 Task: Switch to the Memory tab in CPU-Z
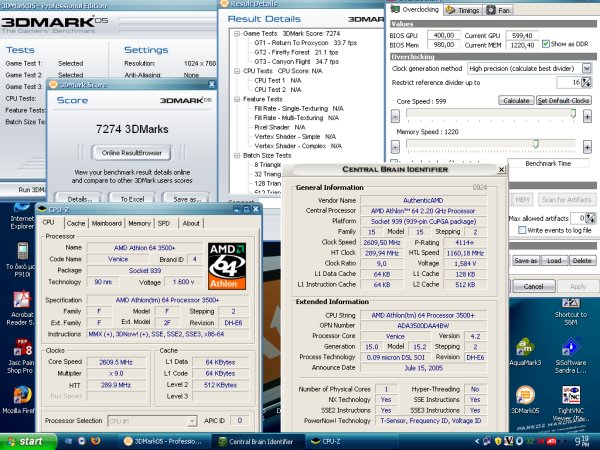[139, 223]
